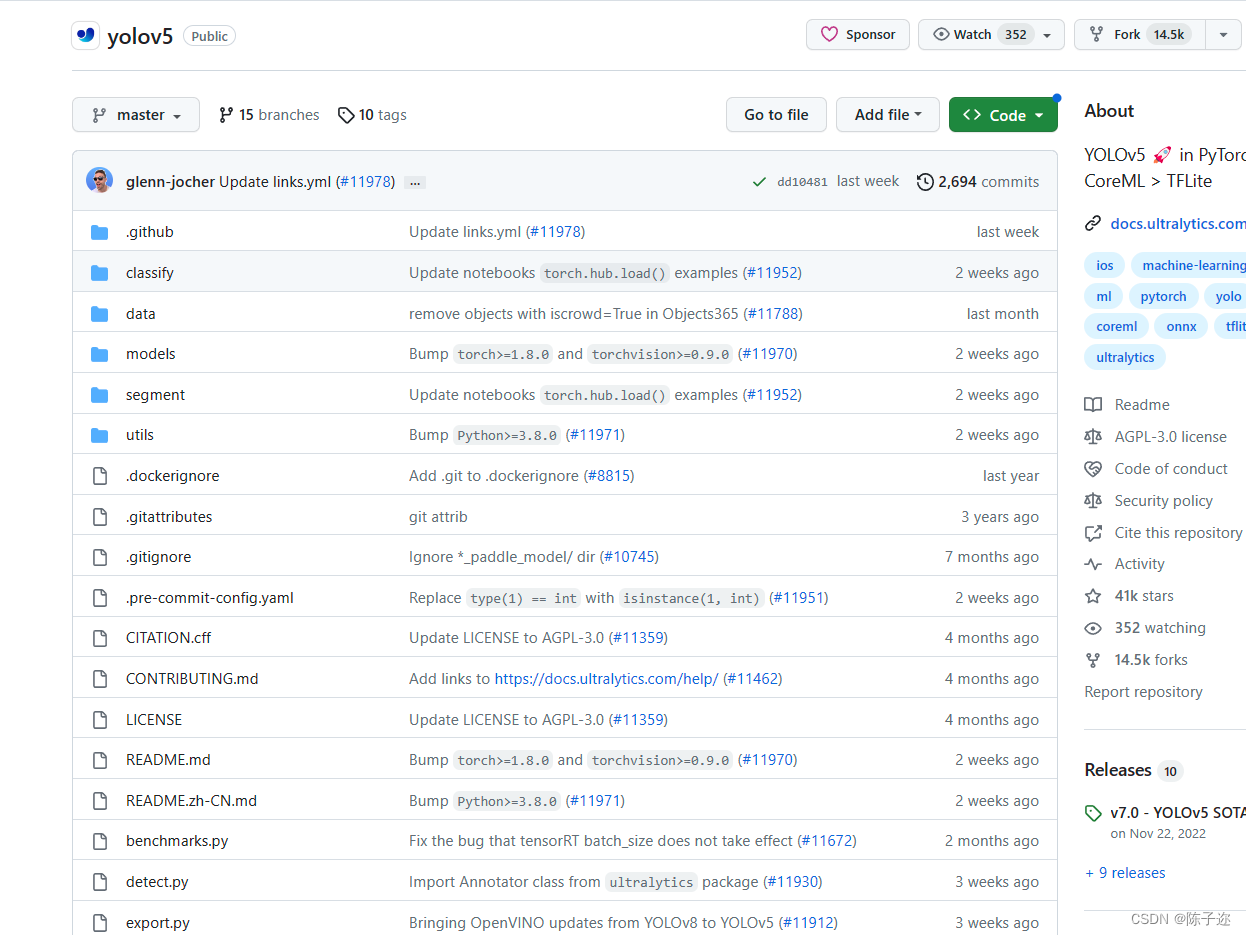
Task: Open Security policy in About sidebar
Action: click(x=1163, y=501)
